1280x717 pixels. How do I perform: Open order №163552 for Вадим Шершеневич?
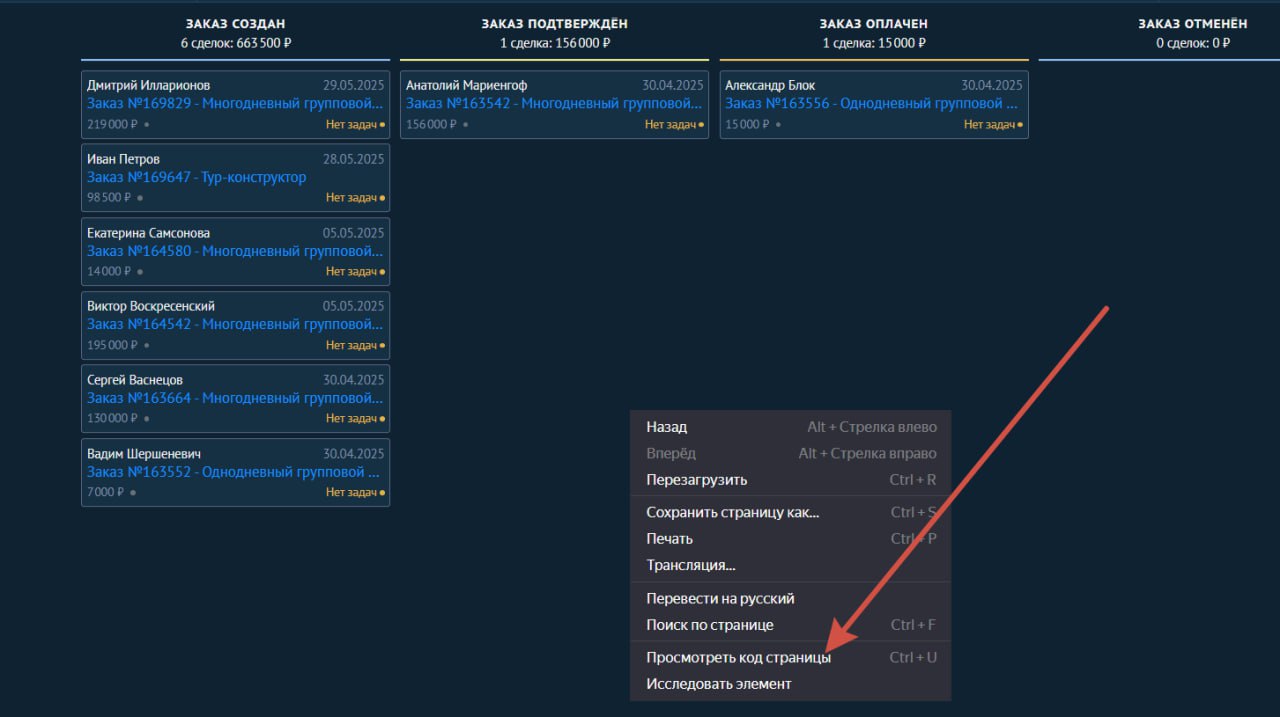tap(233, 472)
